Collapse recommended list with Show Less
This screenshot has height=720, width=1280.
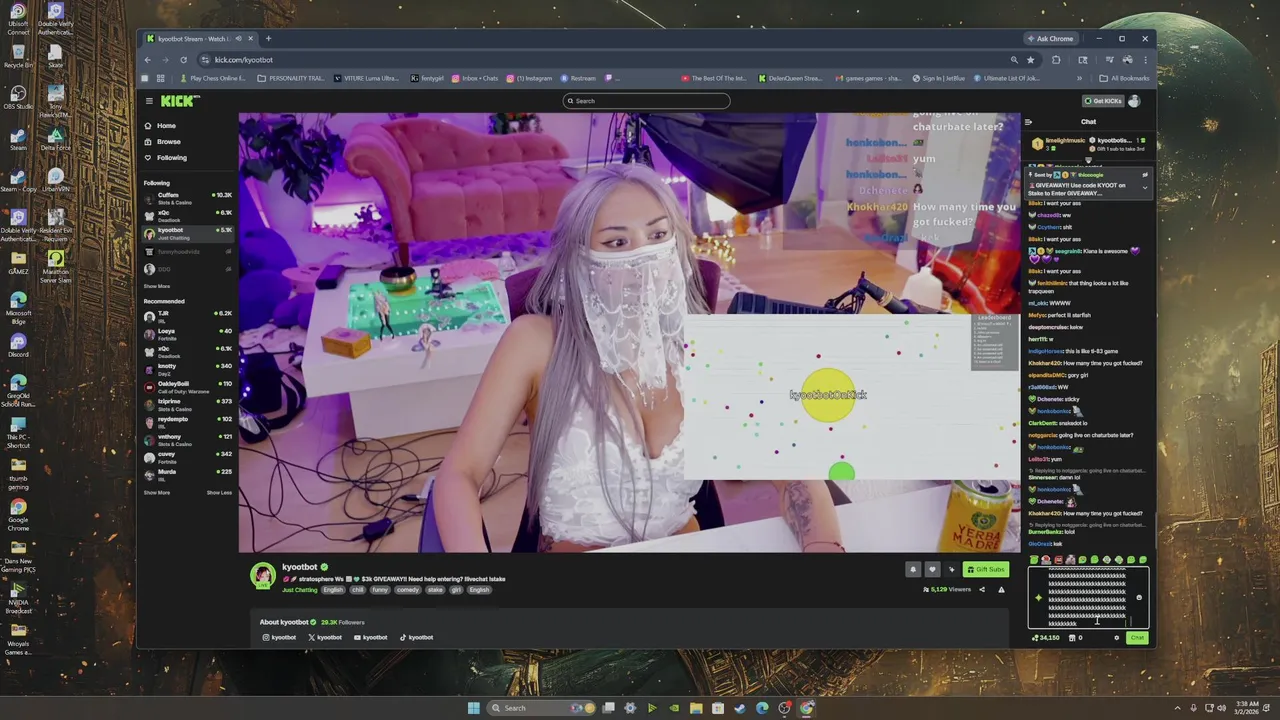(219, 493)
